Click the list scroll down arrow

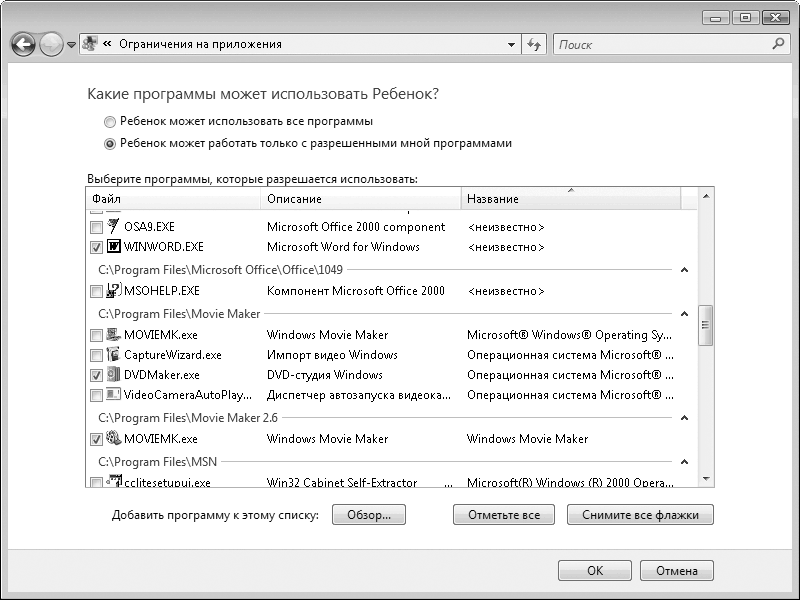706,479
